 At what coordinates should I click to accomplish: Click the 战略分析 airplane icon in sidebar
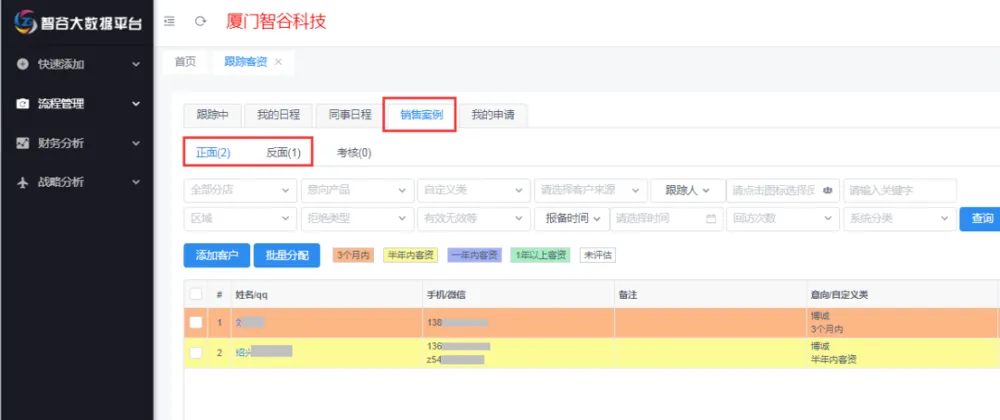tap(22, 182)
